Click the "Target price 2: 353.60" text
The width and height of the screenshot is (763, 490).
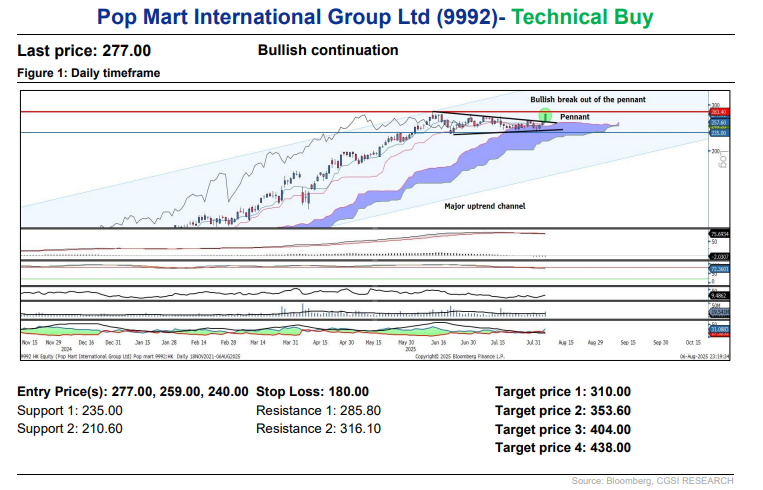tap(563, 411)
